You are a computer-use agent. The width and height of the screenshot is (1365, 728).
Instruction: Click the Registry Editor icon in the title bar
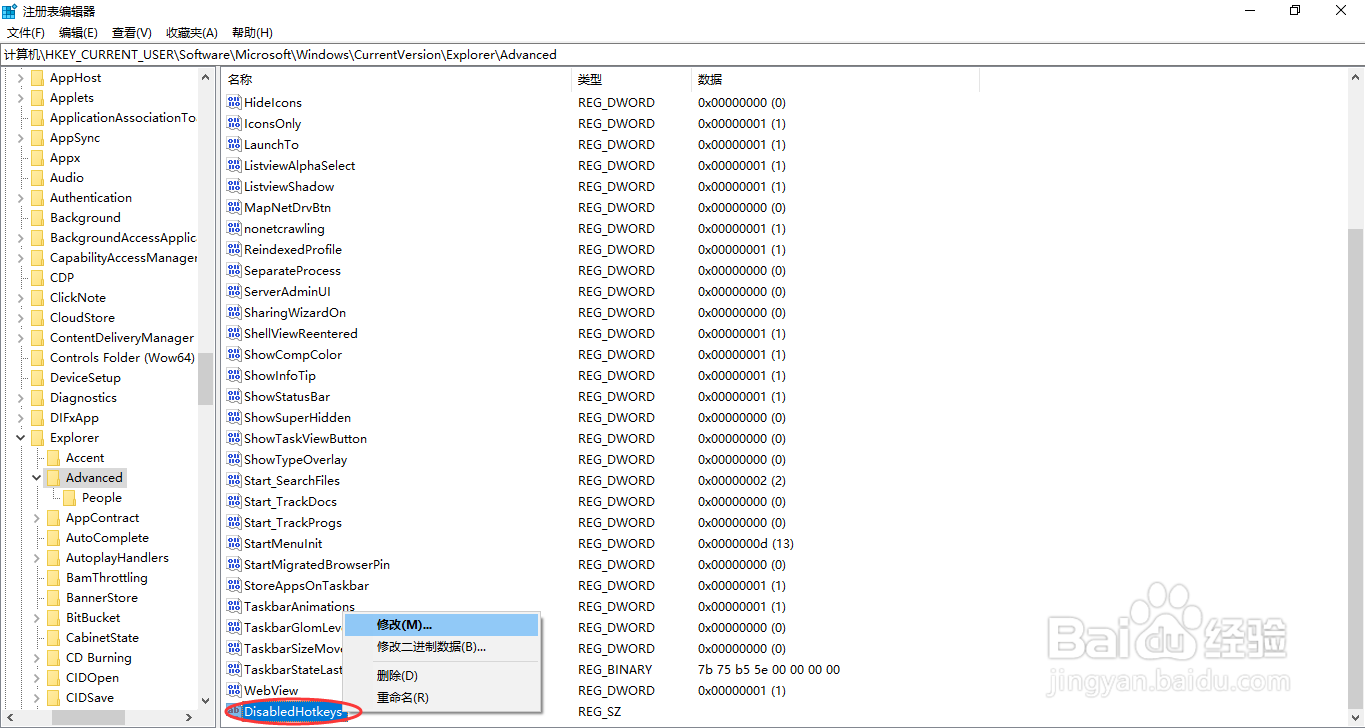point(10,10)
